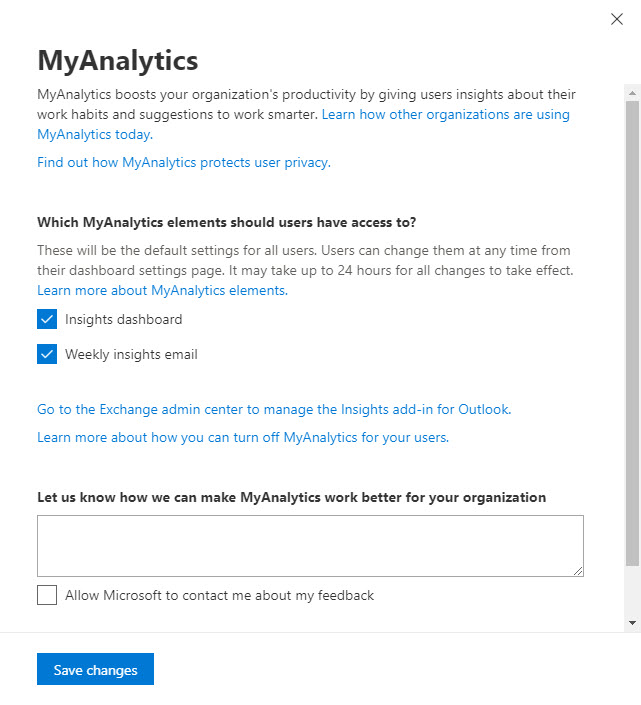Viewport: 641px width, 705px height.
Task: Go to the Exchange admin center link
Action: click(273, 409)
